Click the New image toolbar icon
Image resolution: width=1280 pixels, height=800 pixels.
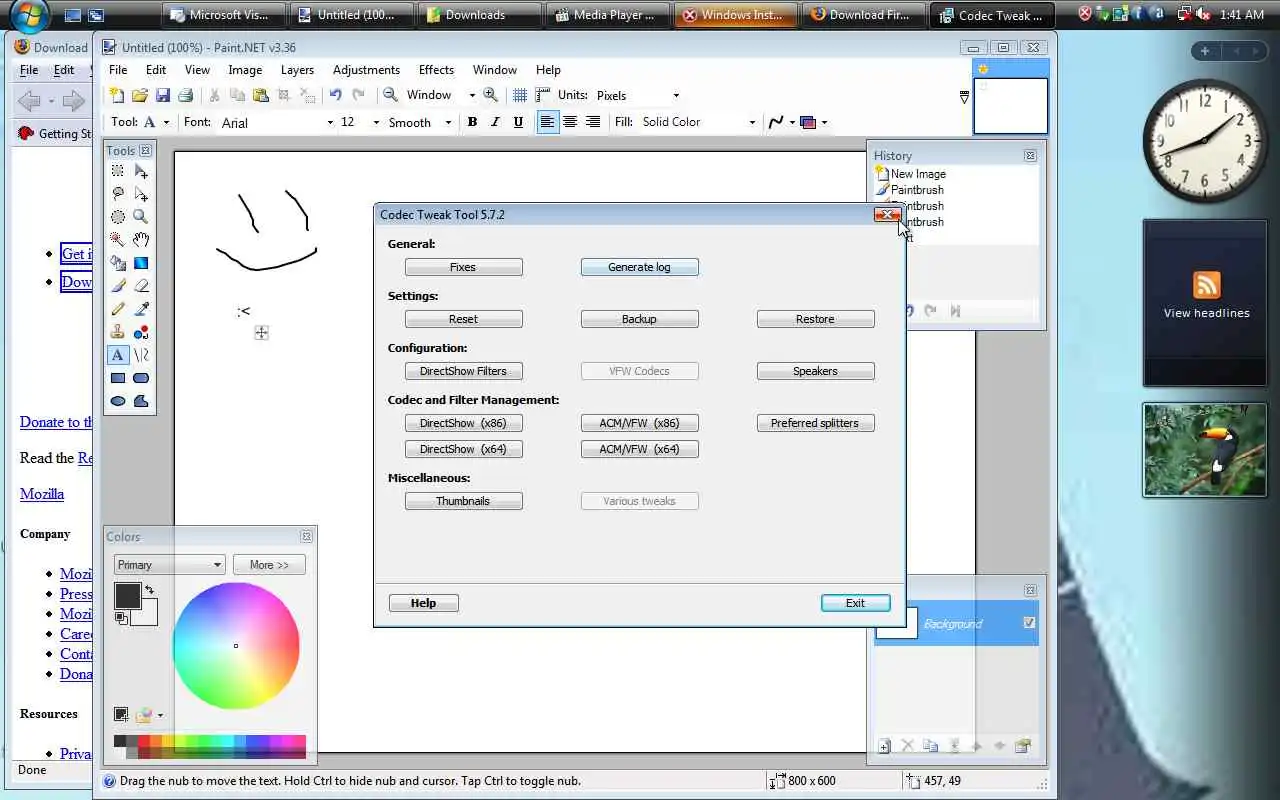coord(117,95)
